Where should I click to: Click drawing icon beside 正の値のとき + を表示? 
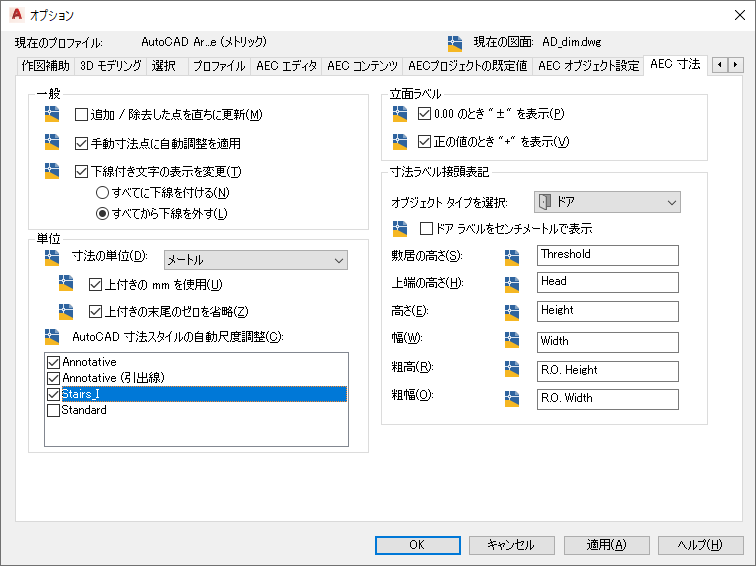pyautogui.click(x=400, y=142)
